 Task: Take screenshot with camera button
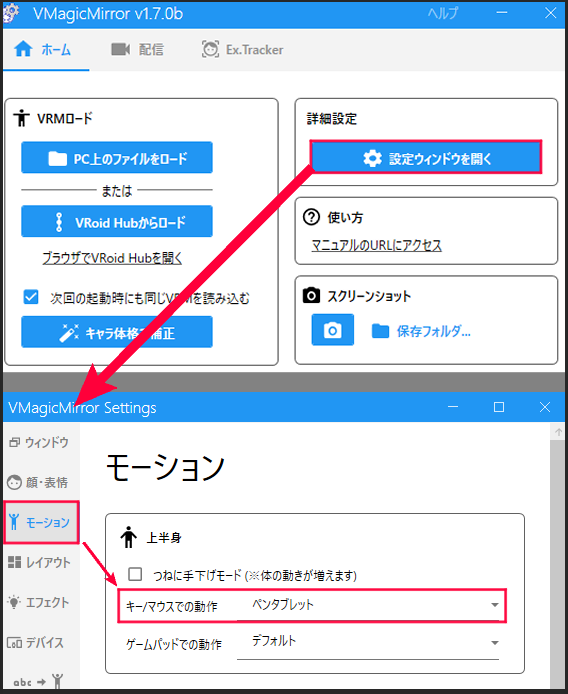coord(332,330)
